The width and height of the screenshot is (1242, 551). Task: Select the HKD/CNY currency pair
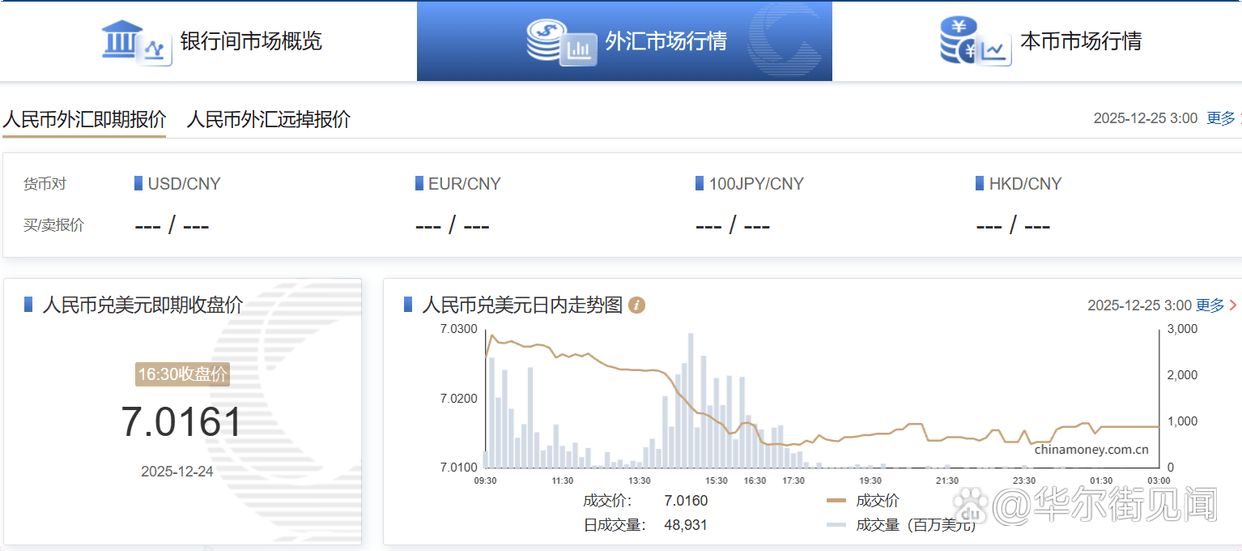[x=1025, y=184]
